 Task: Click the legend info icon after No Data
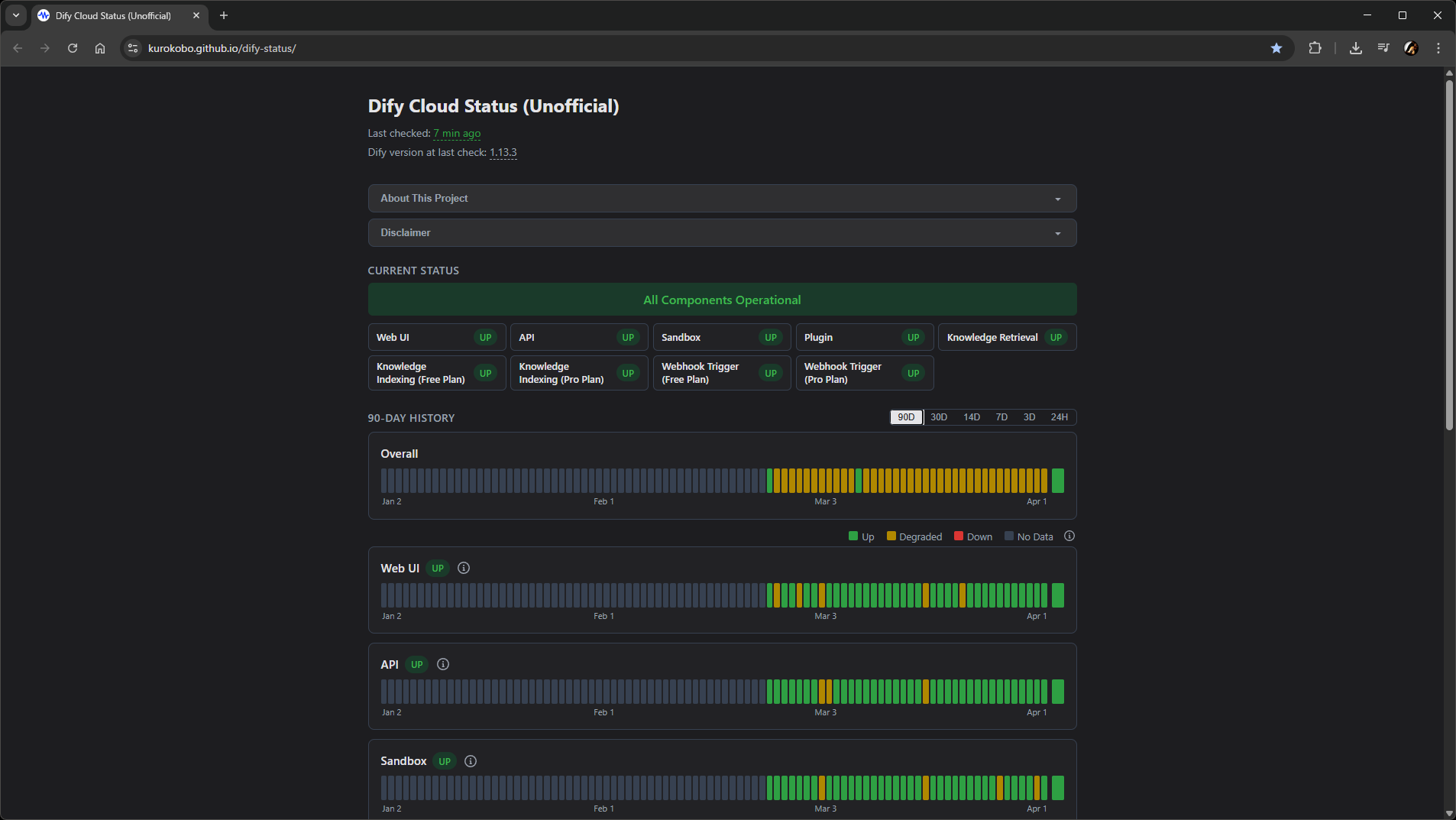pyautogui.click(x=1069, y=536)
